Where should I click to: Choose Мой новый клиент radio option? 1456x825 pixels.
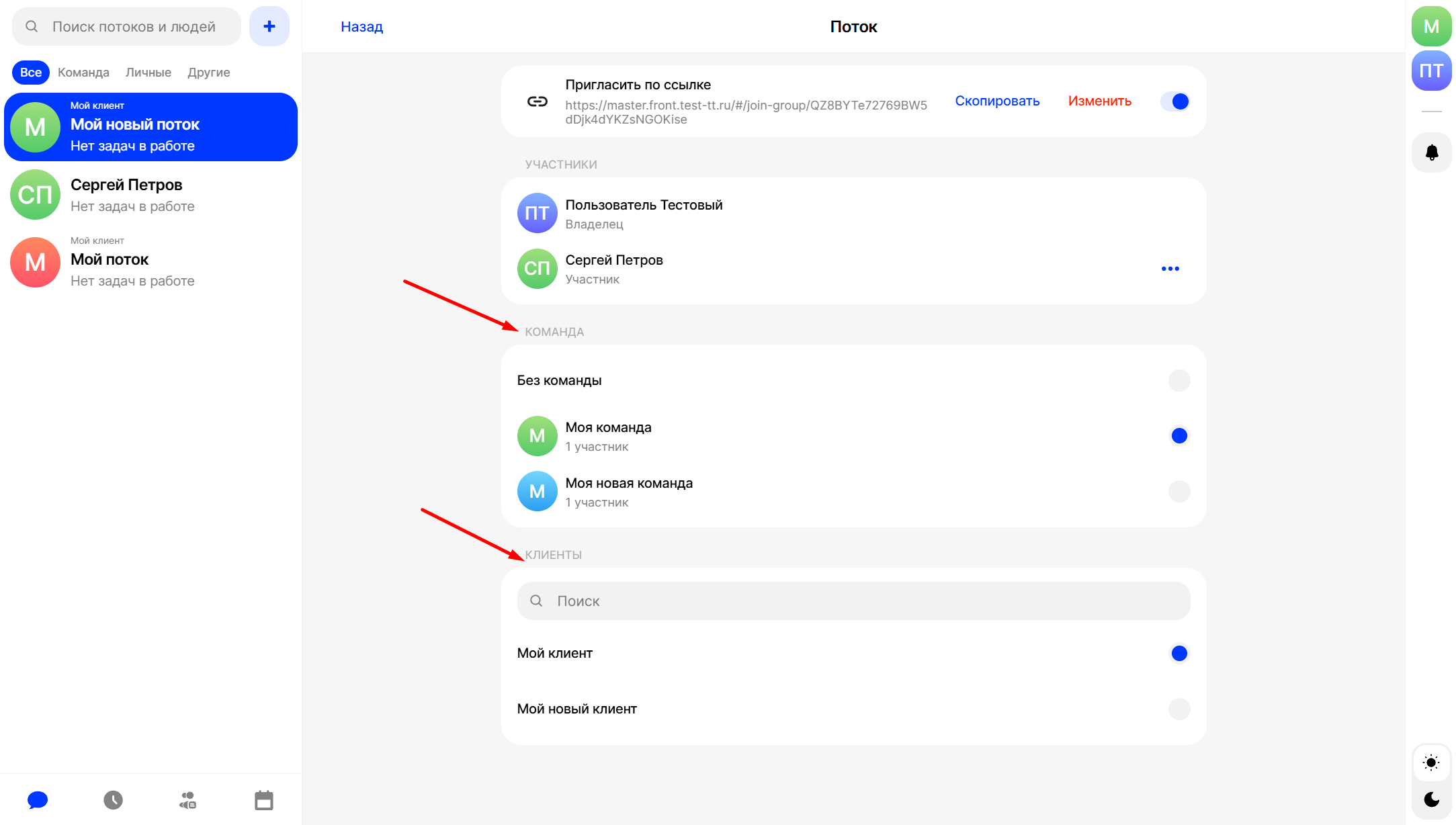pyautogui.click(x=1179, y=709)
